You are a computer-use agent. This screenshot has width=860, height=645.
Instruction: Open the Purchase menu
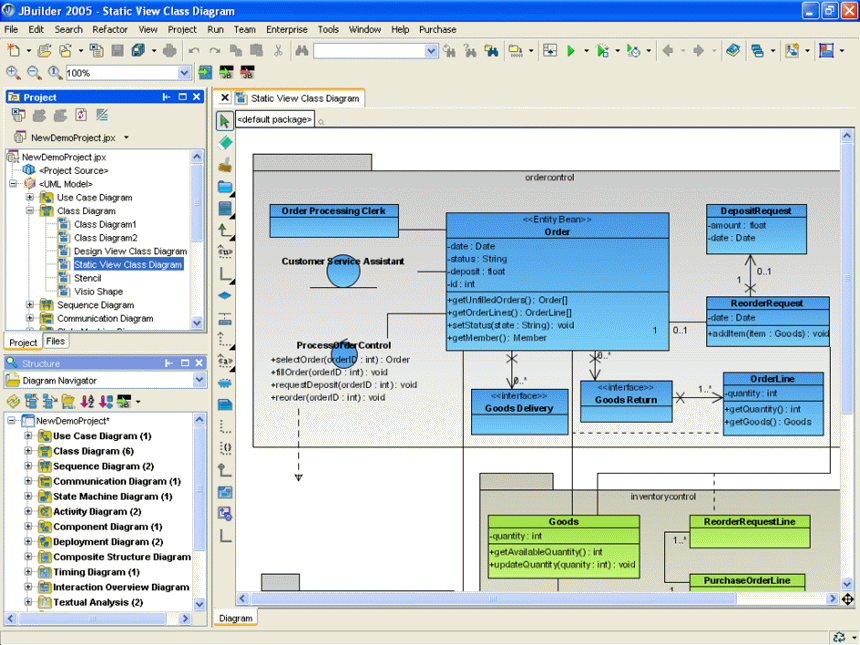point(438,30)
